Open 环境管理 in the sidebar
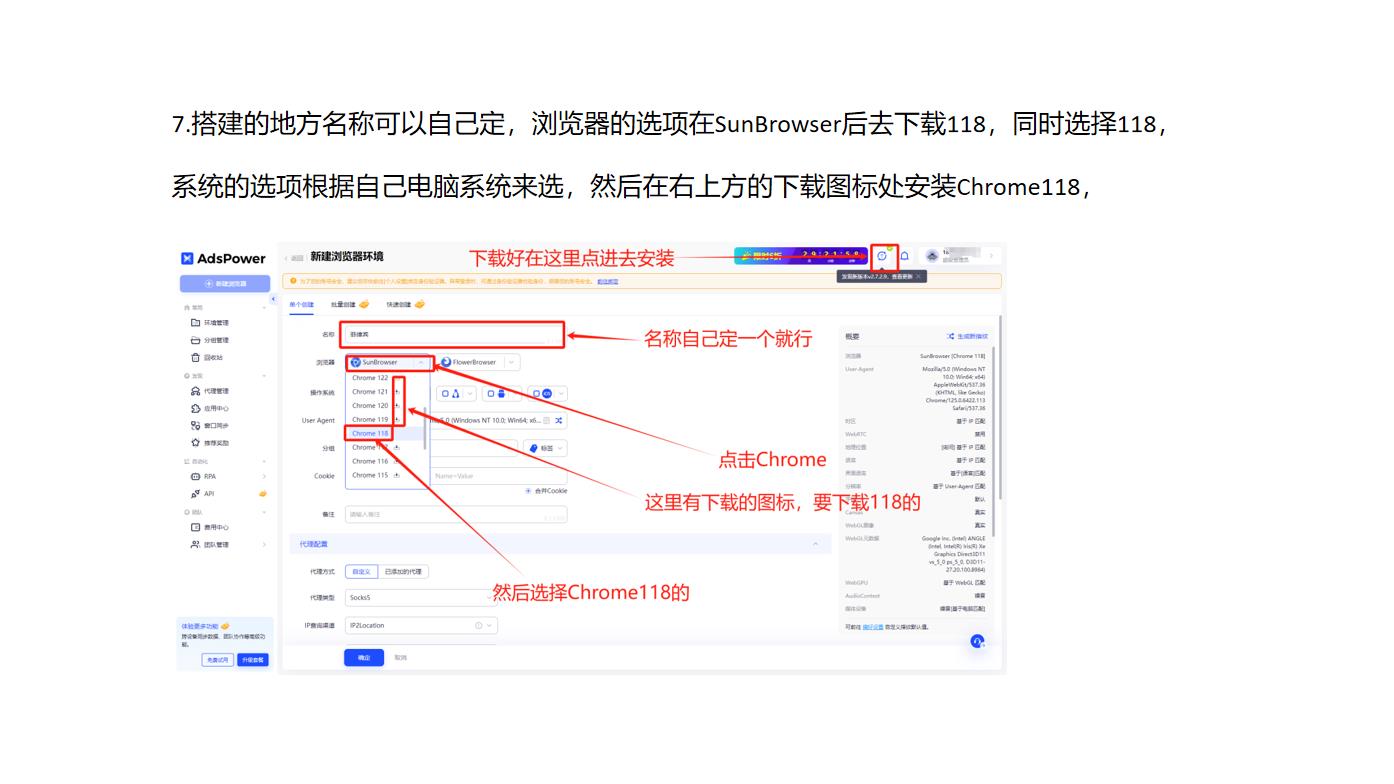Image resolution: width=1394 pixels, height=784 pixels. 211,323
